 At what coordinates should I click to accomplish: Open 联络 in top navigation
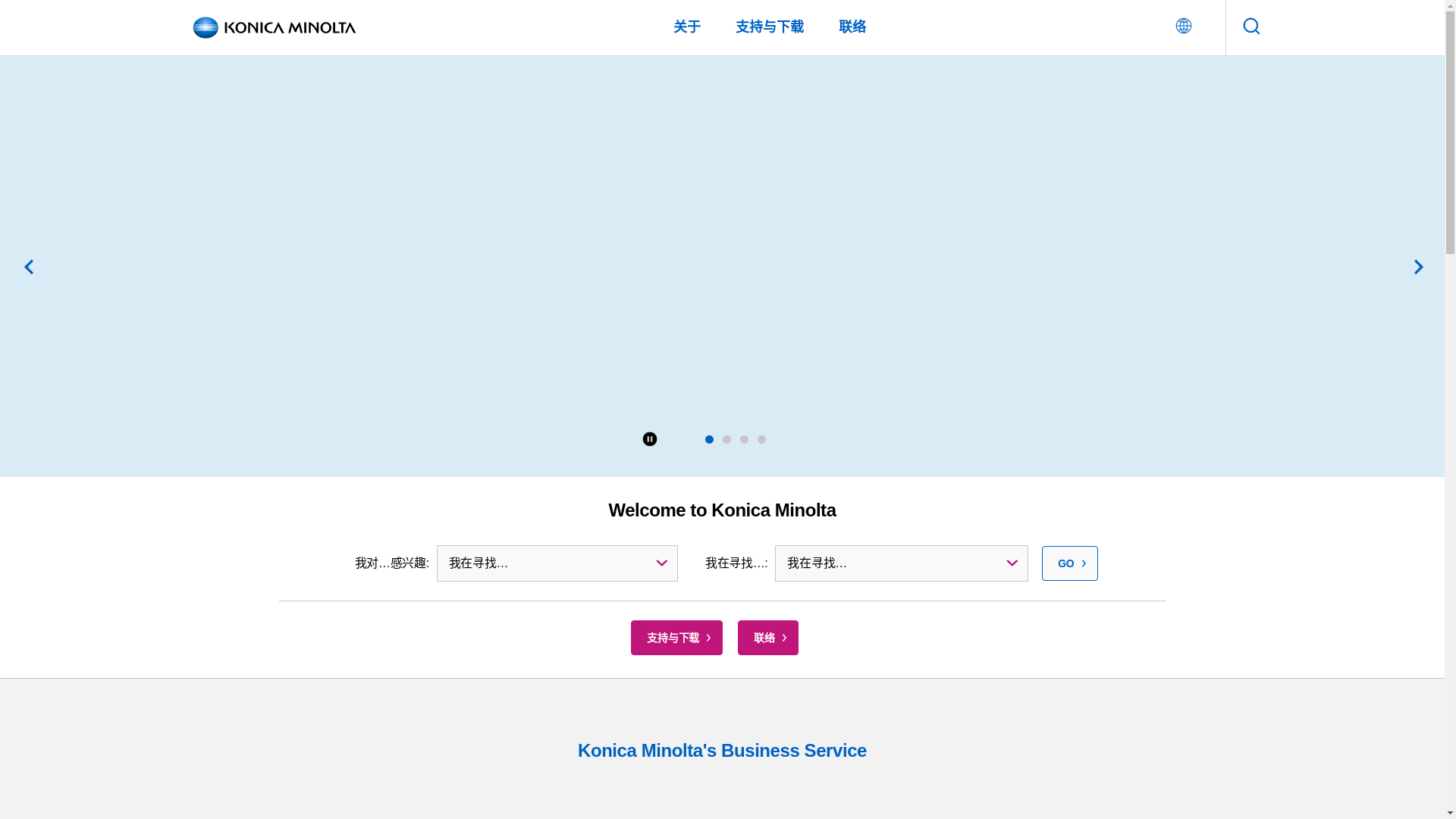pyautogui.click(x=852, y=27)
